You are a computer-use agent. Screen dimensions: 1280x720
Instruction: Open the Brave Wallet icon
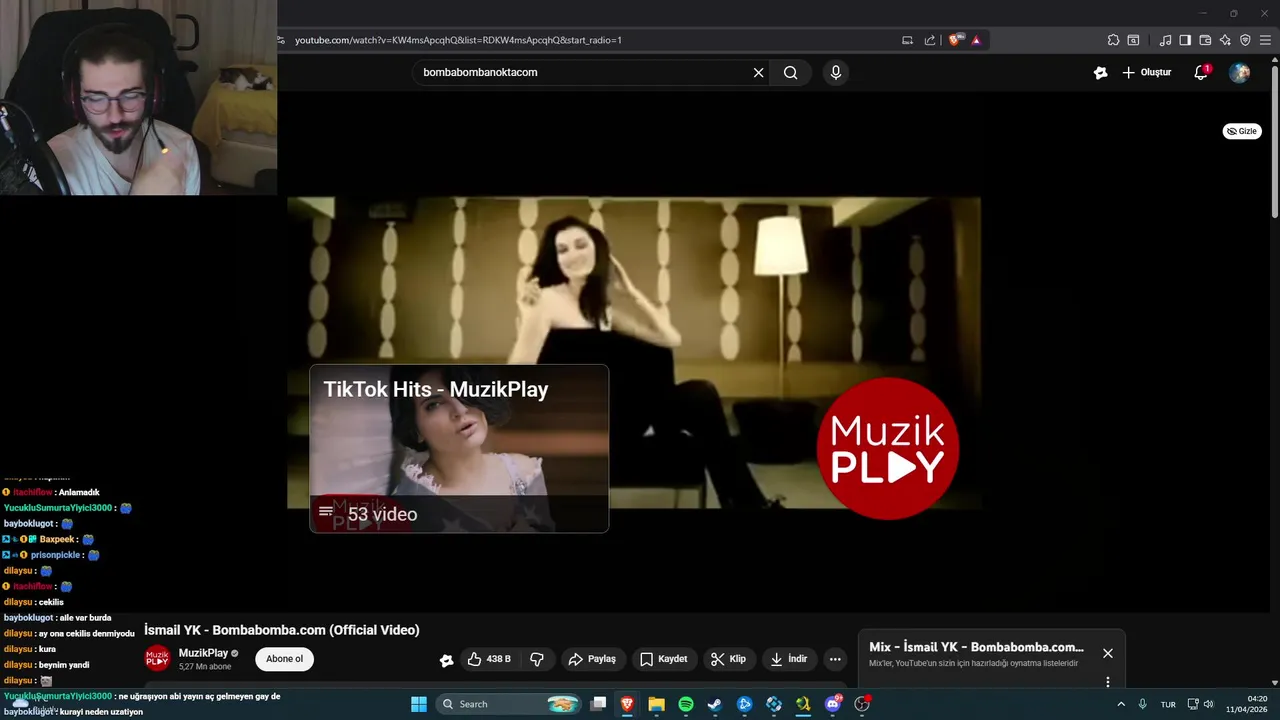tap(1205, 40)
